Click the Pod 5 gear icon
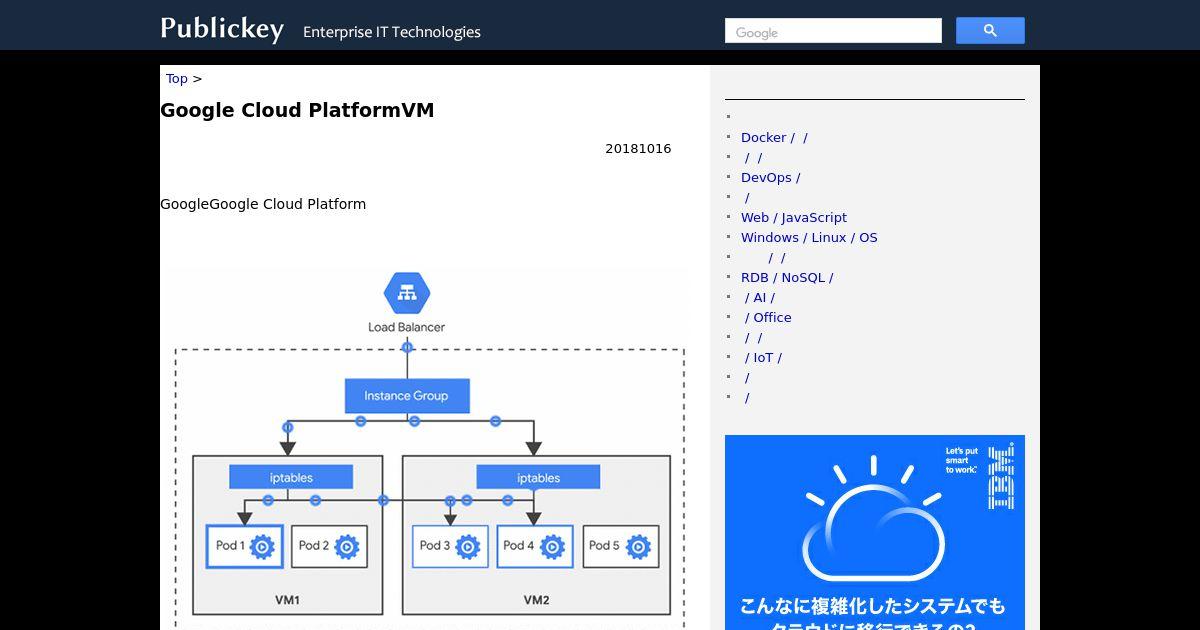This screenshot has width=1200, height=630. click(637, 546)
